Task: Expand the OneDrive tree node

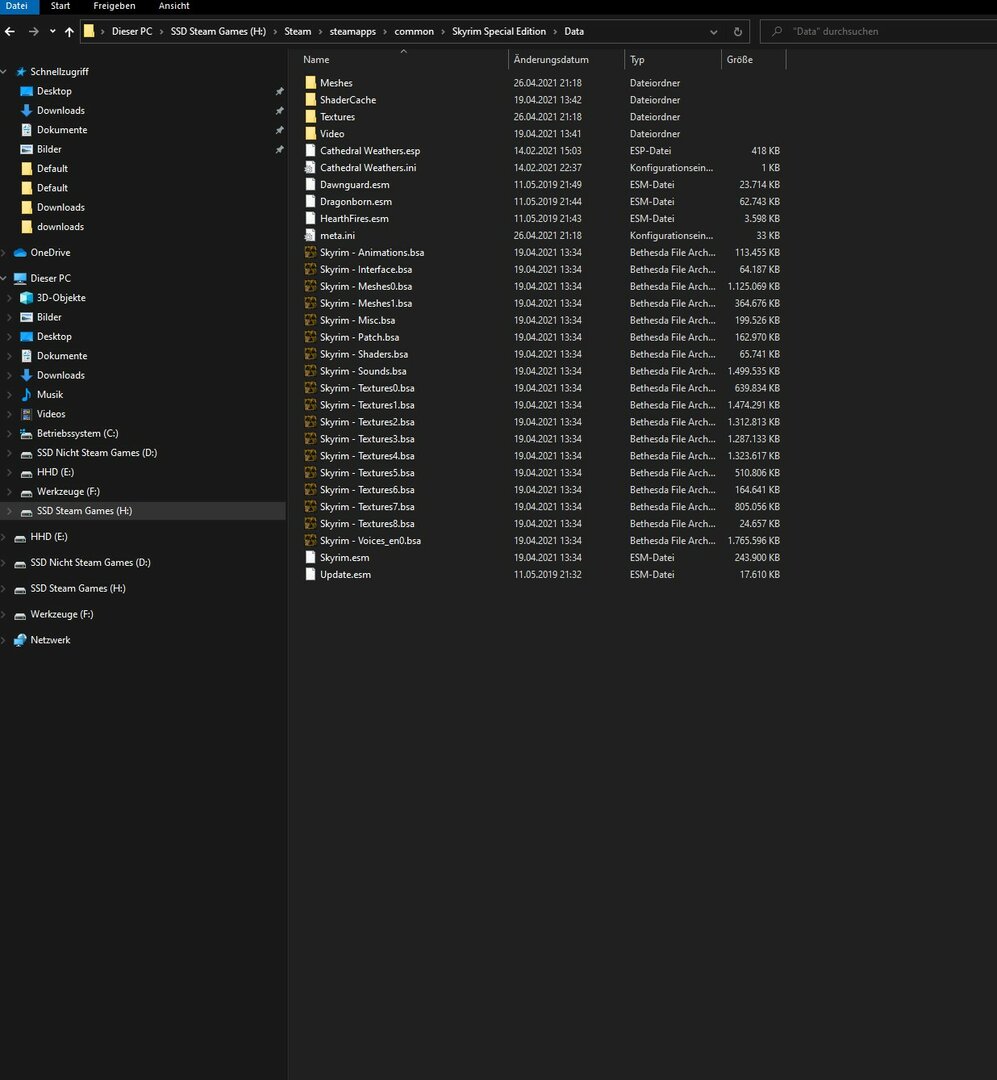Action: coord(4,253)
